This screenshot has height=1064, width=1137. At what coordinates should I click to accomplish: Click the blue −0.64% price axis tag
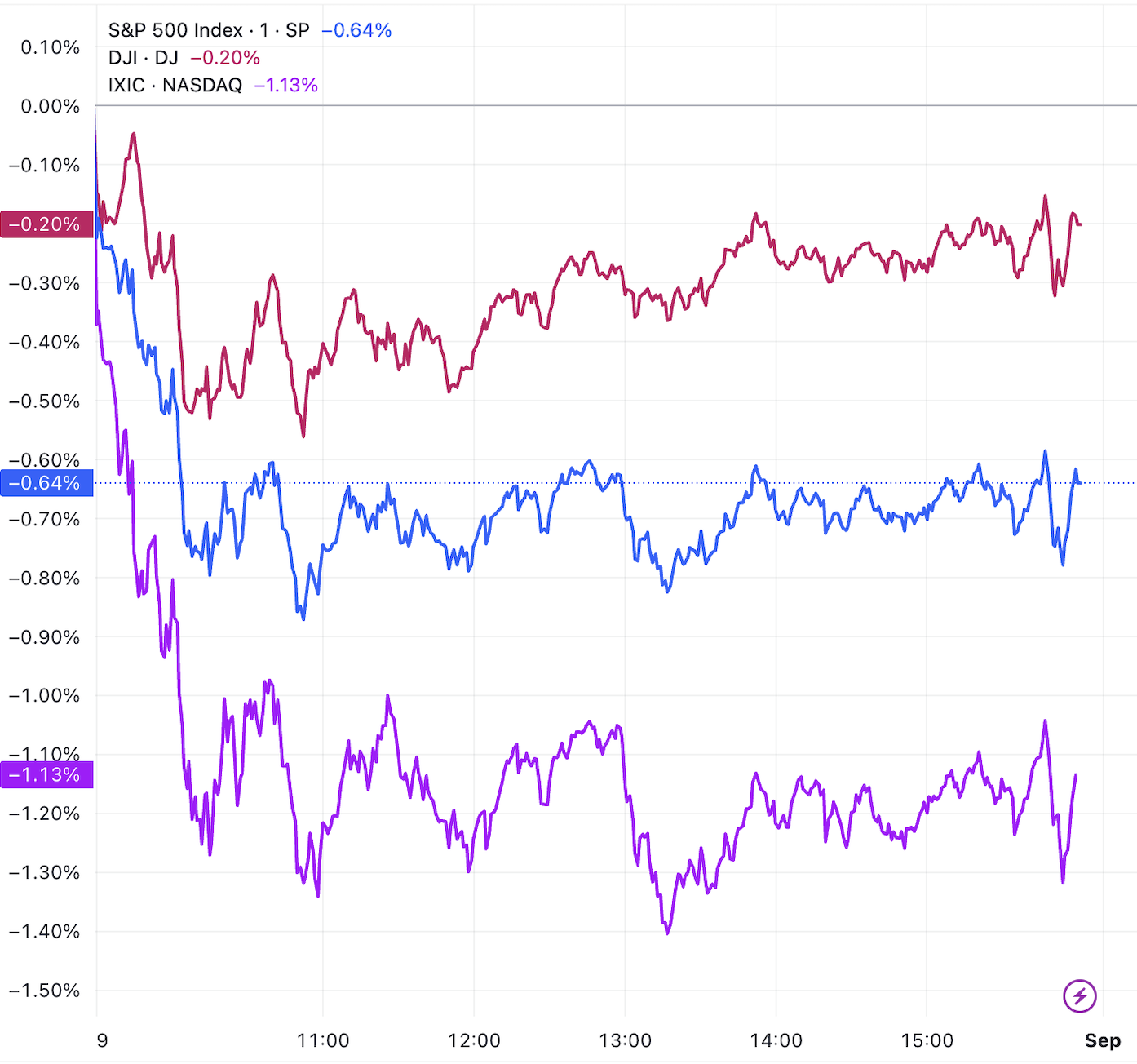(46, 483)
